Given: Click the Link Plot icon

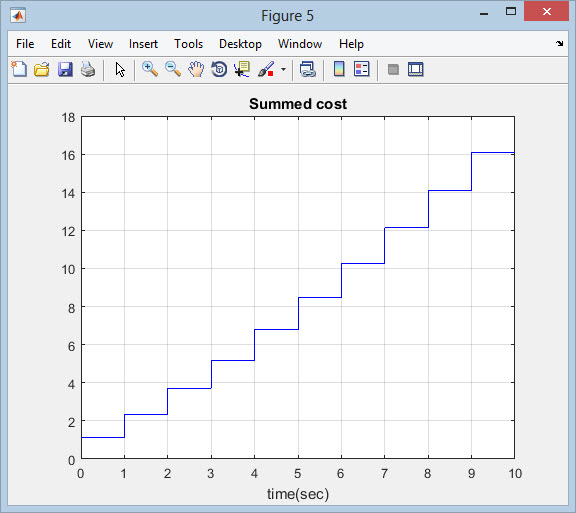Looking at the screenshot, I should [307, 69].
